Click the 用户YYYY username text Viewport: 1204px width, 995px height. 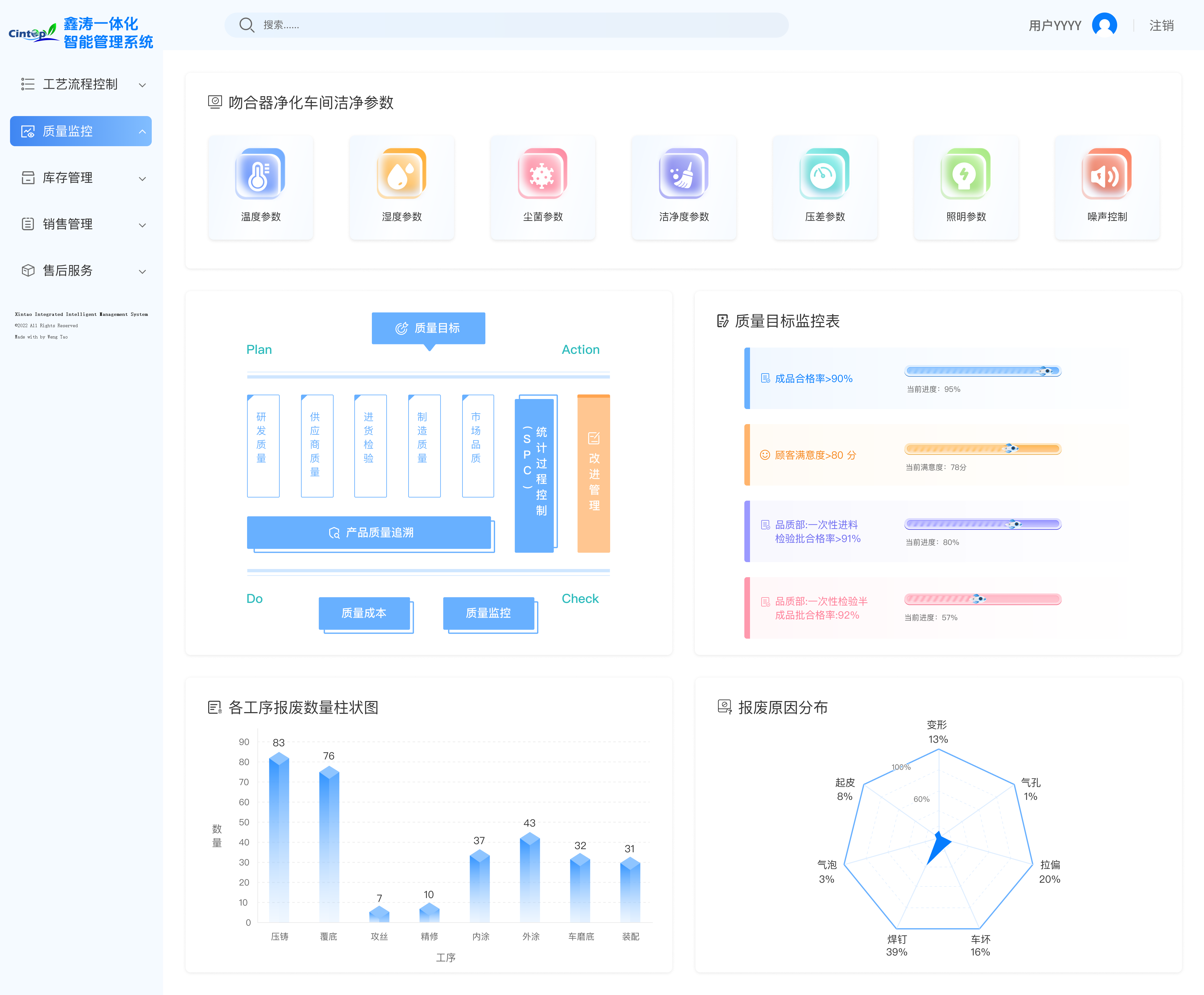[x=1055, y=26]
